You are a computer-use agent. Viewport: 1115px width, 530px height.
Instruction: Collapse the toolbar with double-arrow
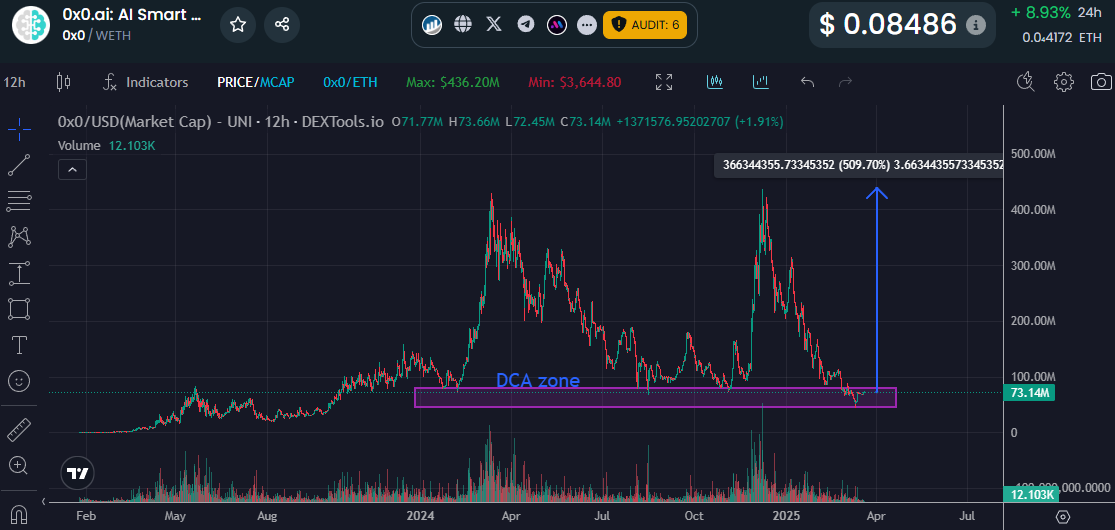44,501
